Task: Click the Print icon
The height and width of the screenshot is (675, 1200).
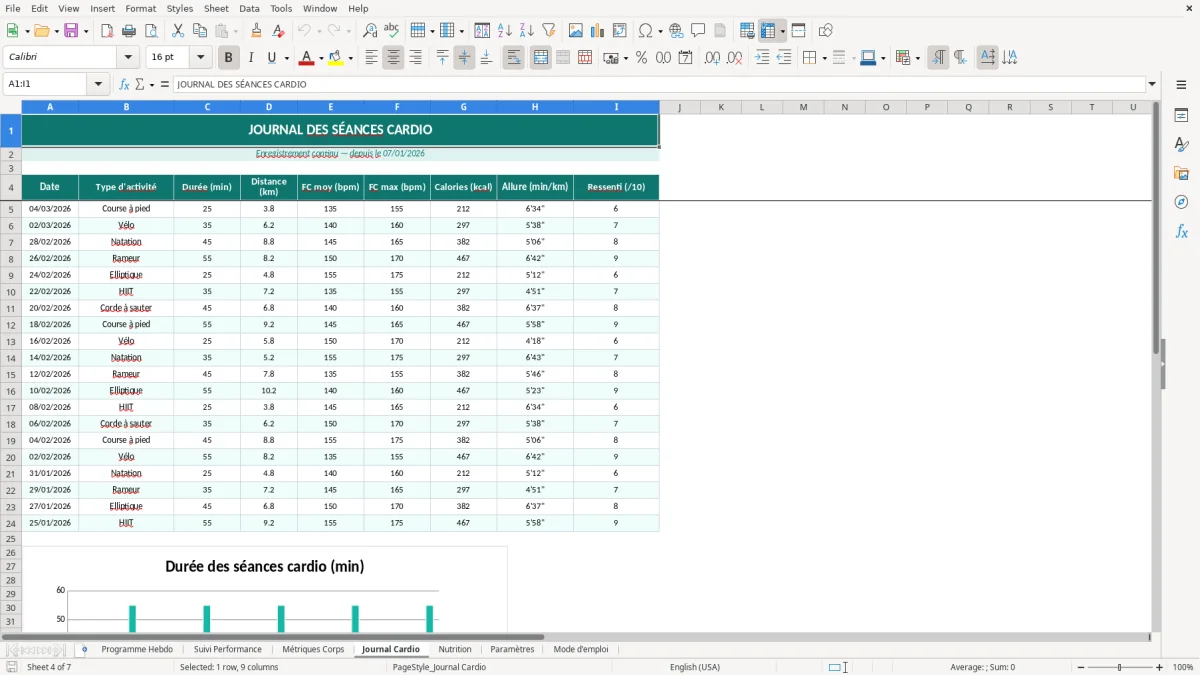Action: [129, 31]
